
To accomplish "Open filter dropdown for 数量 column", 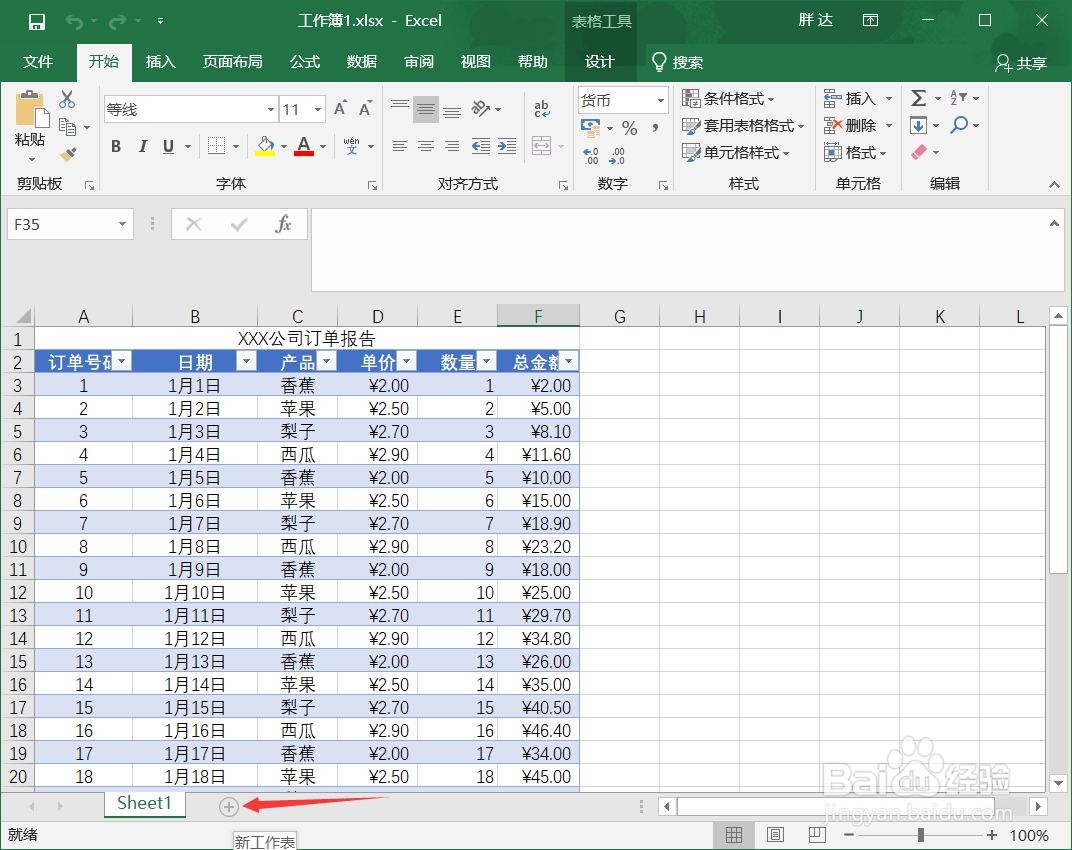I will (x=487, y=361).
